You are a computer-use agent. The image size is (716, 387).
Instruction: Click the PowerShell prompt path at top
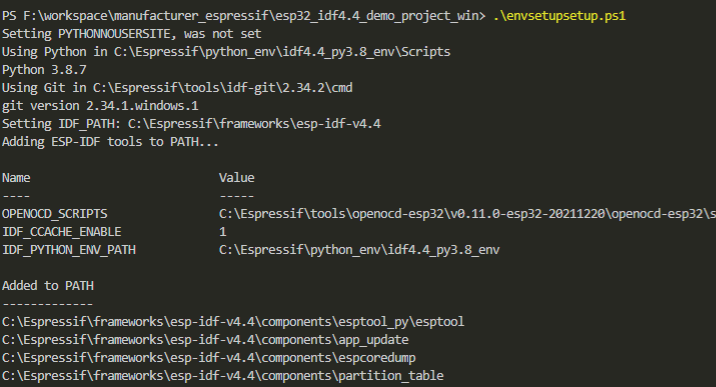tap(244, 16)
